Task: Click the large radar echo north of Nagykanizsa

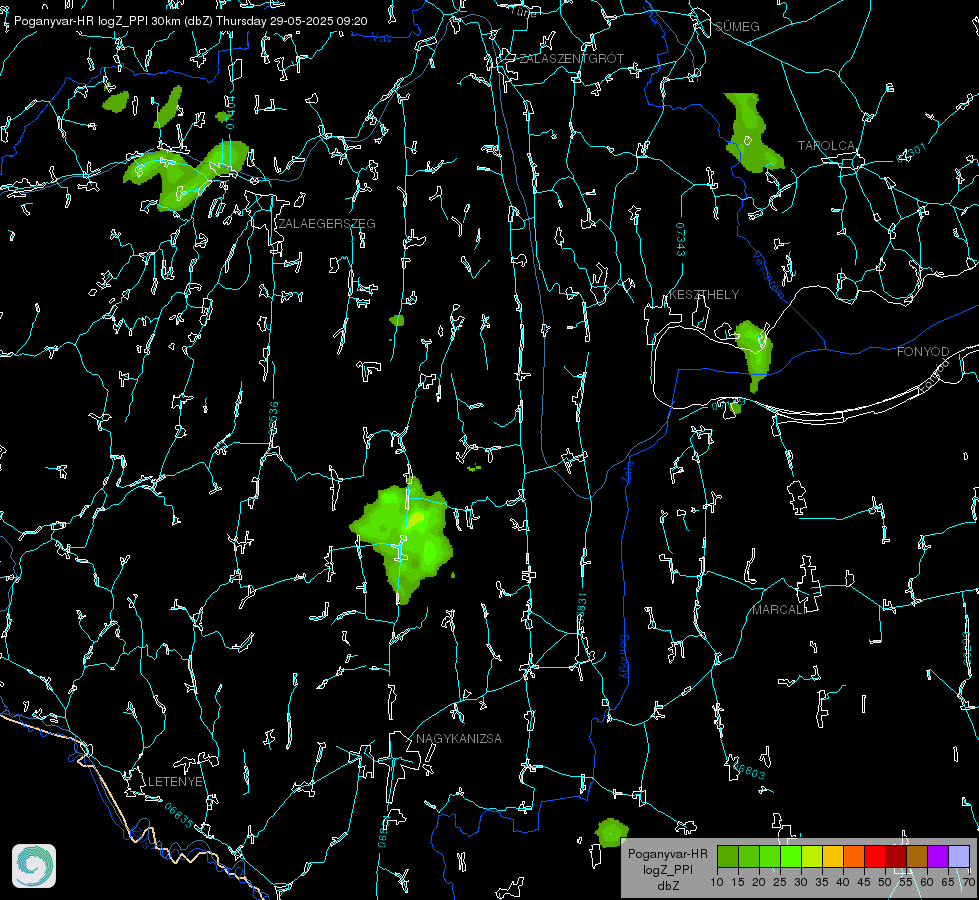Action: (403, 539)
